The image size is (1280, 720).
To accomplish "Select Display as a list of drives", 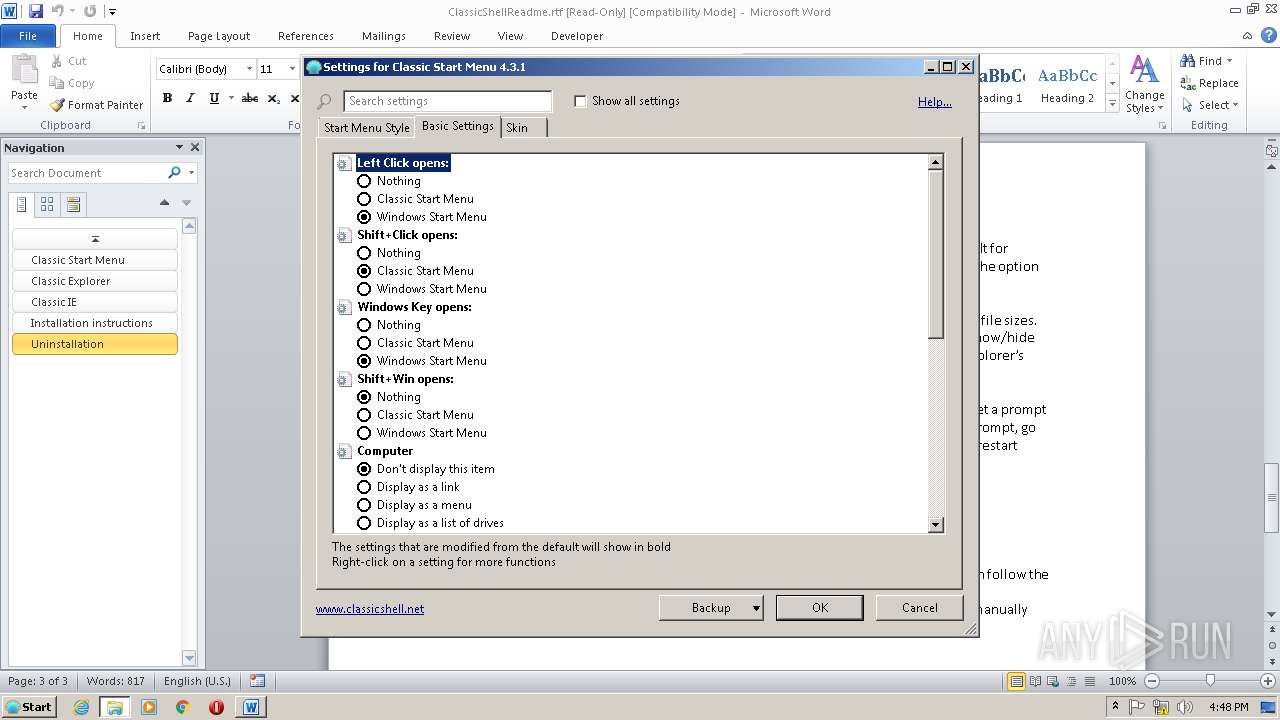I will click(x=364, y=523).
